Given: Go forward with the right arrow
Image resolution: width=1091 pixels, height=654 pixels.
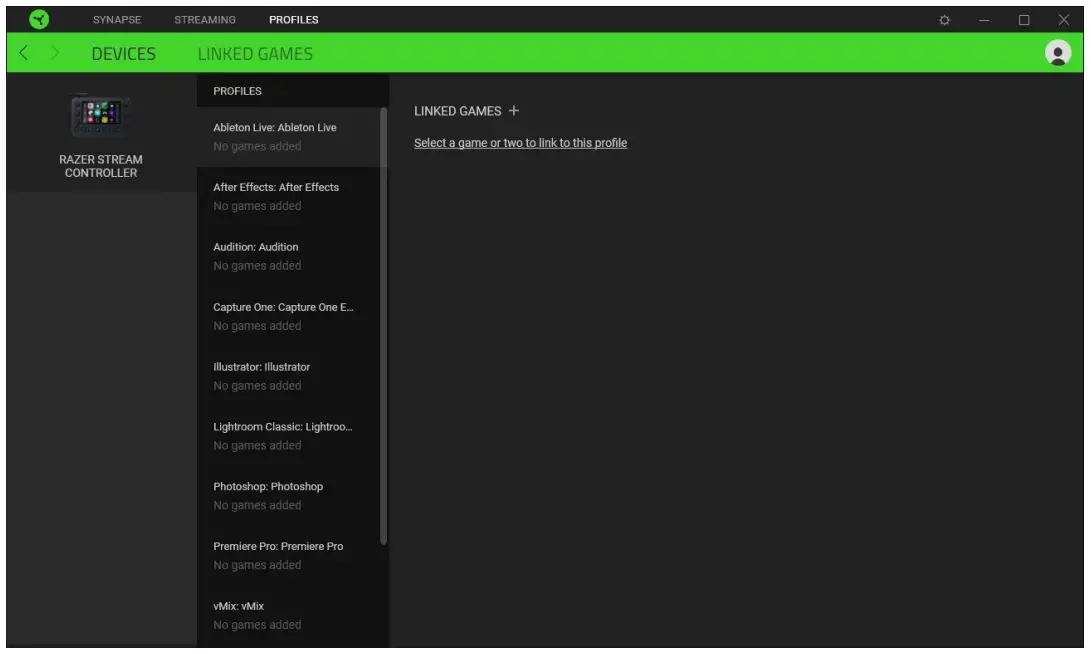Looking at the screenshot, I should click(55, 53).
